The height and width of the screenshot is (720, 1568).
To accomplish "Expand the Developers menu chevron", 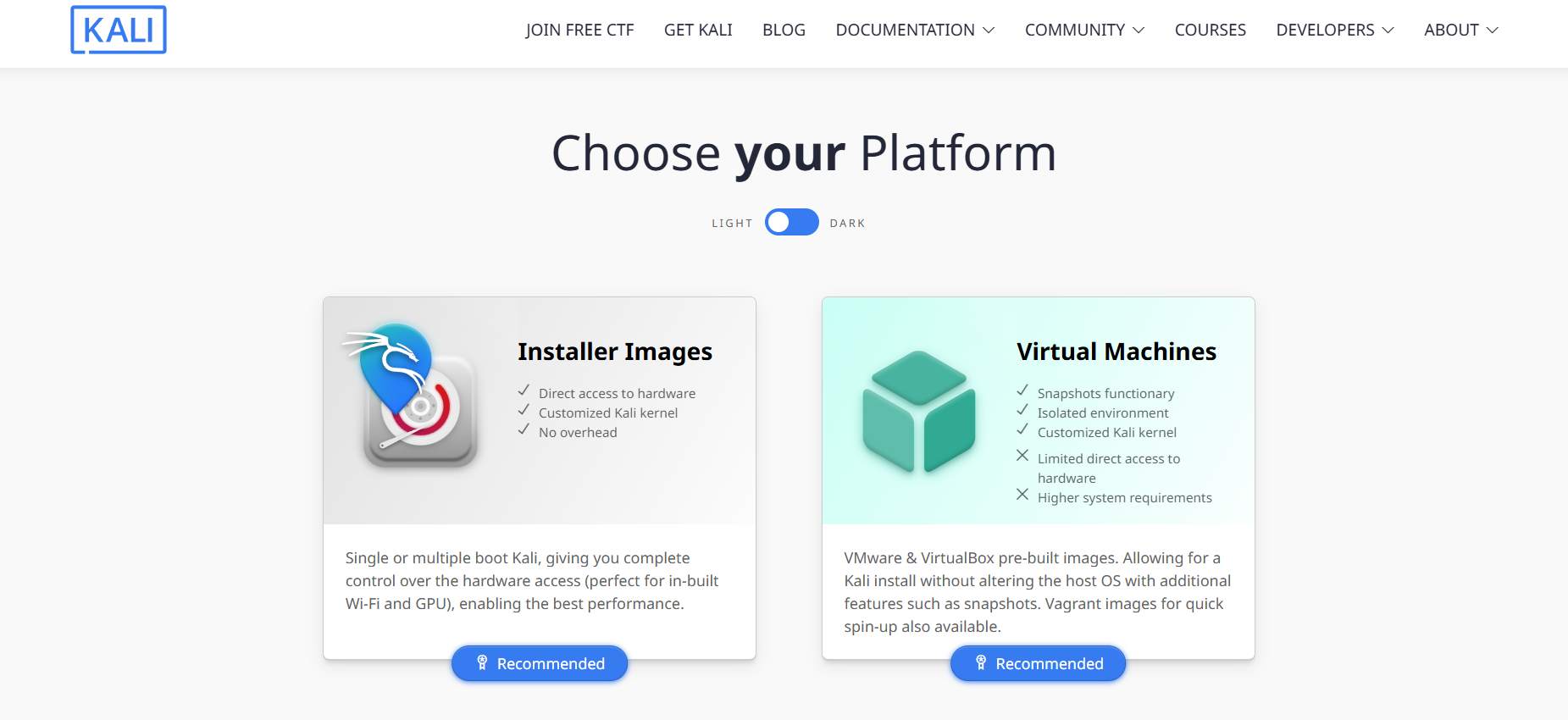I will [x=1388, y=30].
